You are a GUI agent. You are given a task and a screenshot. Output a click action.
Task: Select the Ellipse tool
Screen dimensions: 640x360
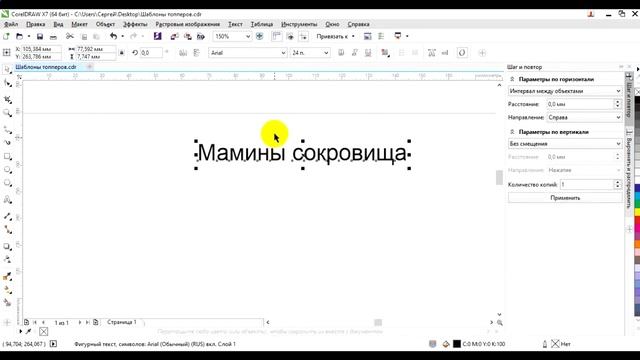[x=7, y=170]
